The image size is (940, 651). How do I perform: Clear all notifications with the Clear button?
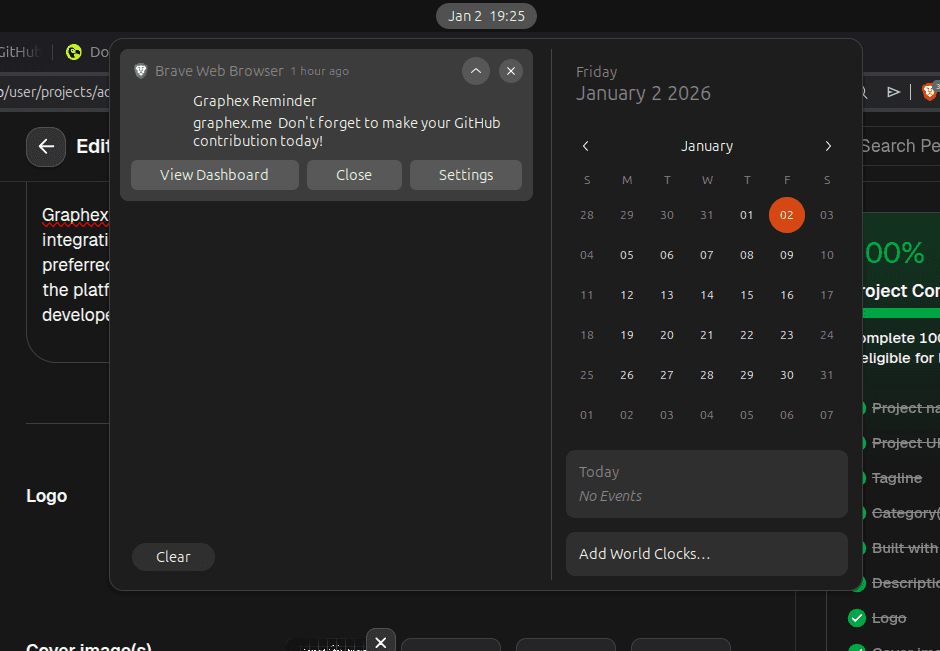pos(173,557)
